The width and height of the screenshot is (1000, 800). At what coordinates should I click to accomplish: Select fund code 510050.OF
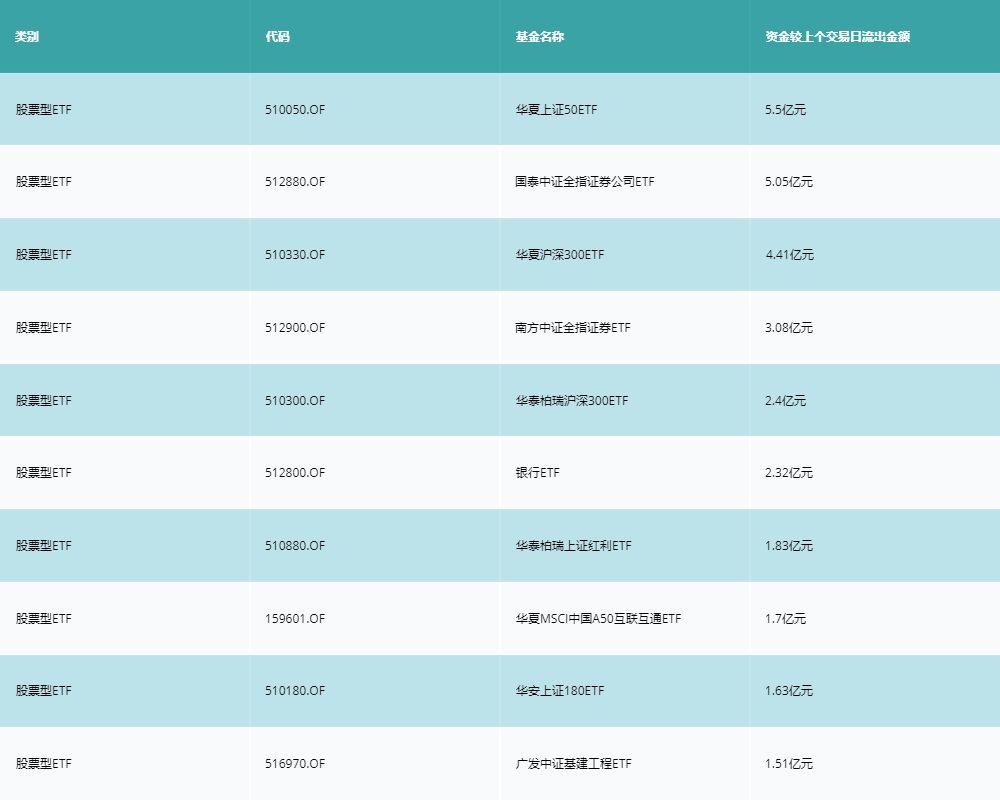[x=295, y=109]
